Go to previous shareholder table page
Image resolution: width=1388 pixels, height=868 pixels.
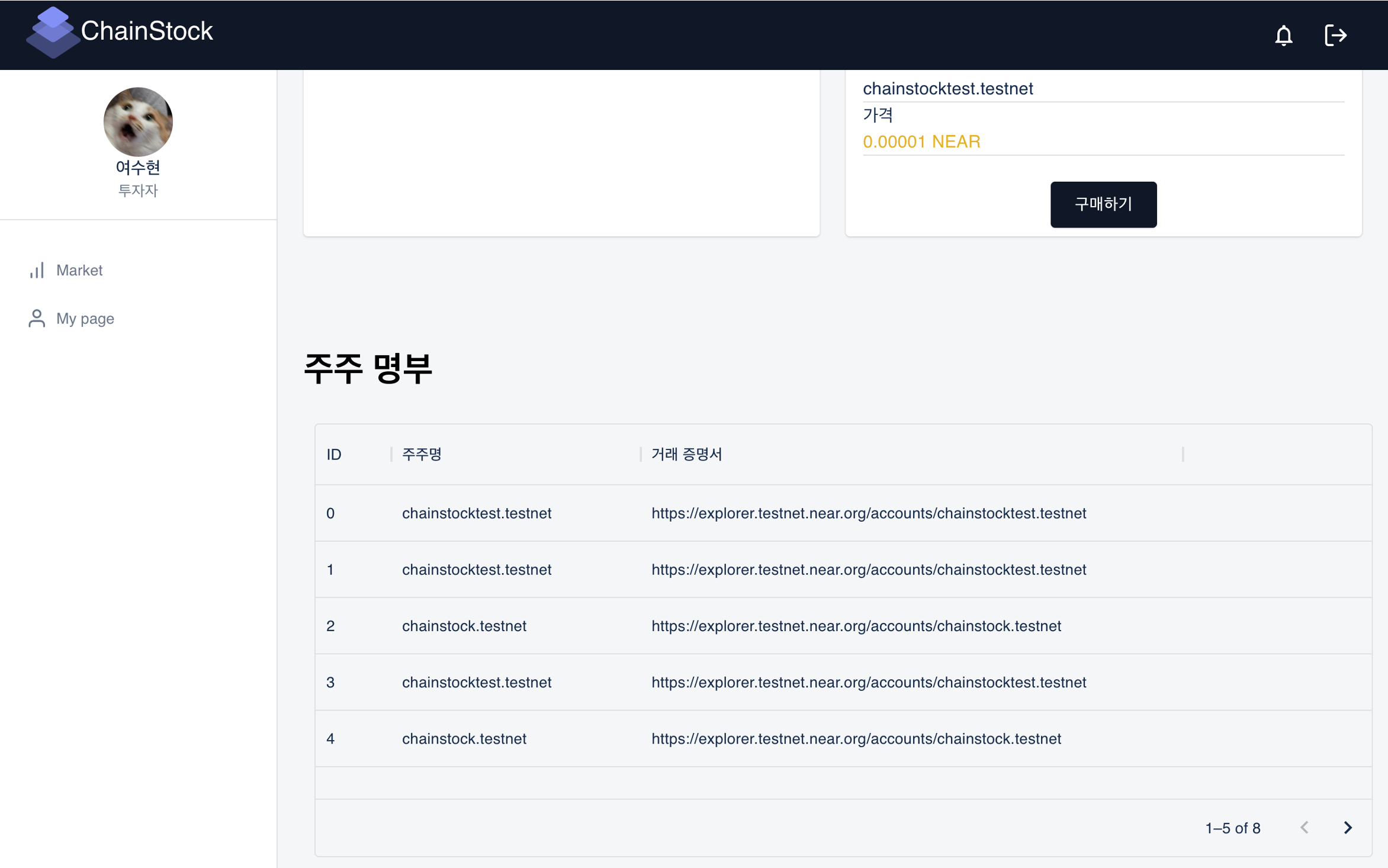(1304, 827)
